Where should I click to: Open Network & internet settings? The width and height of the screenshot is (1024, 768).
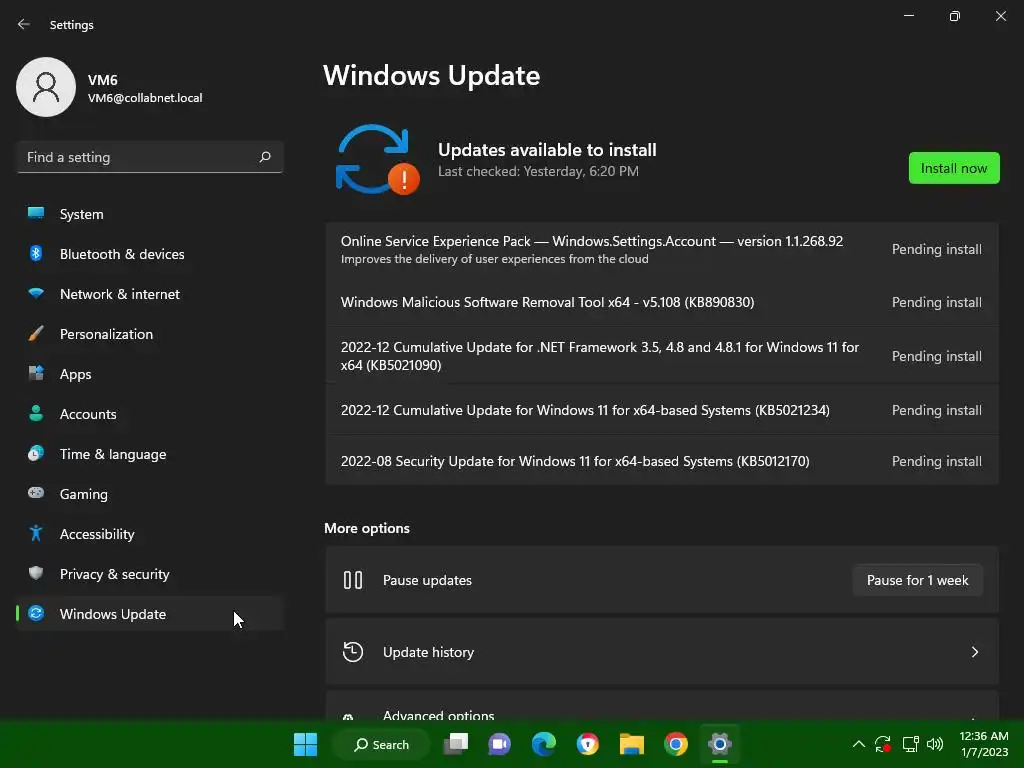pos(150,294)
